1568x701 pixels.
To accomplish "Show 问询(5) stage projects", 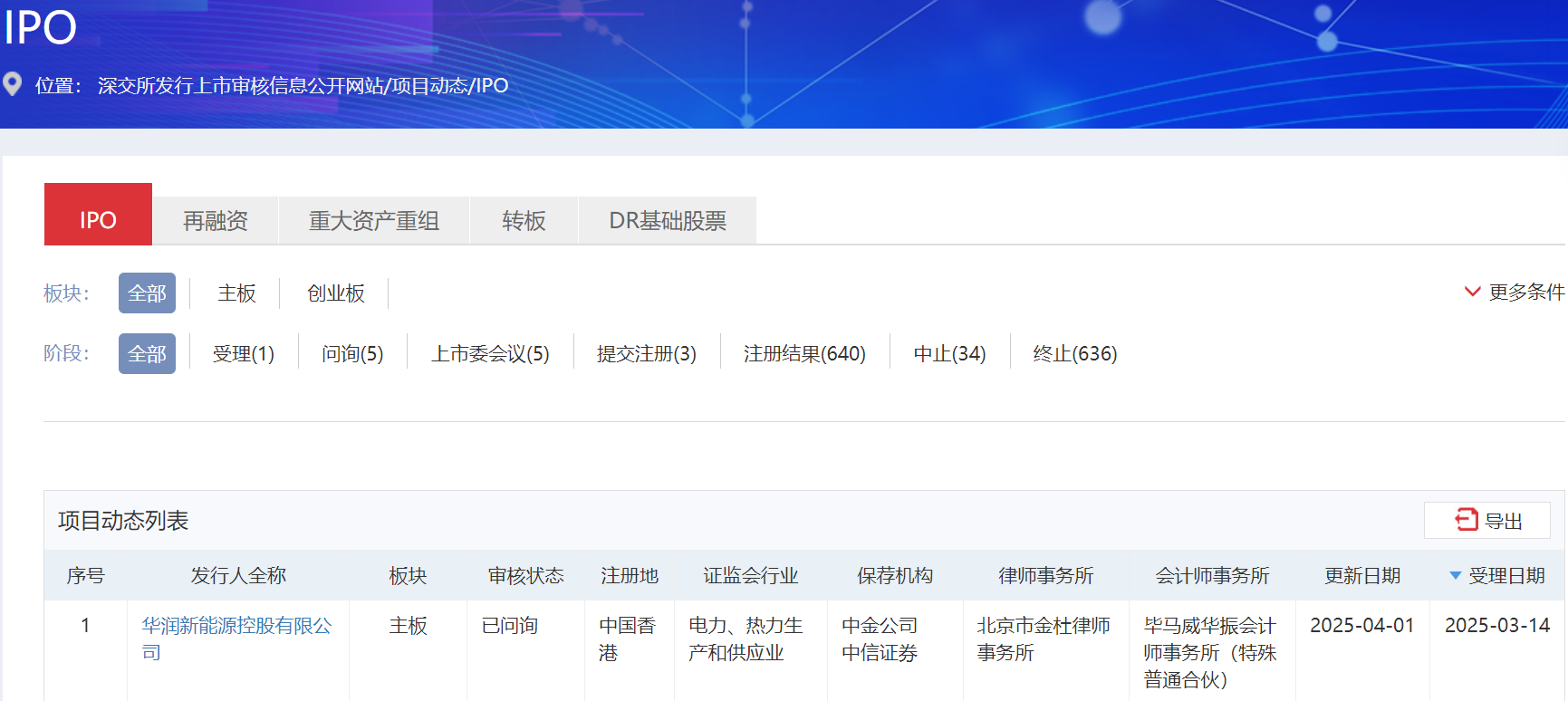I will (352, 353).
